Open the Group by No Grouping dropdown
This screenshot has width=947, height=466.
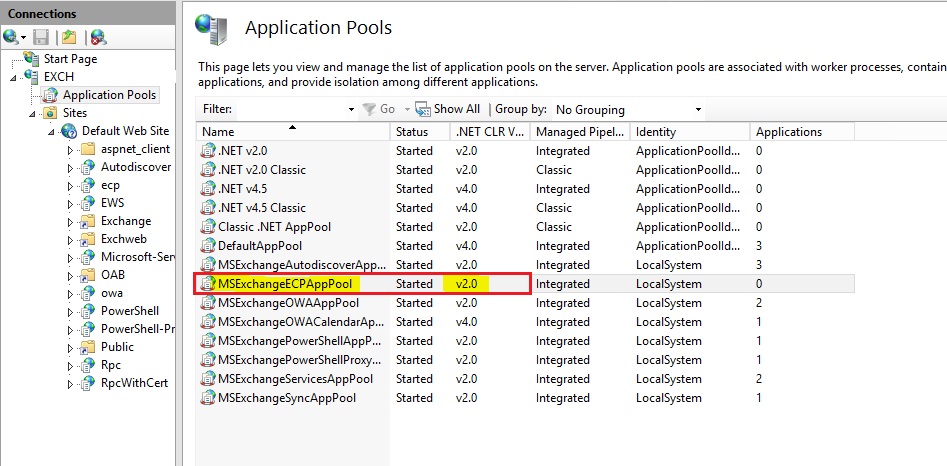(628, 110)
